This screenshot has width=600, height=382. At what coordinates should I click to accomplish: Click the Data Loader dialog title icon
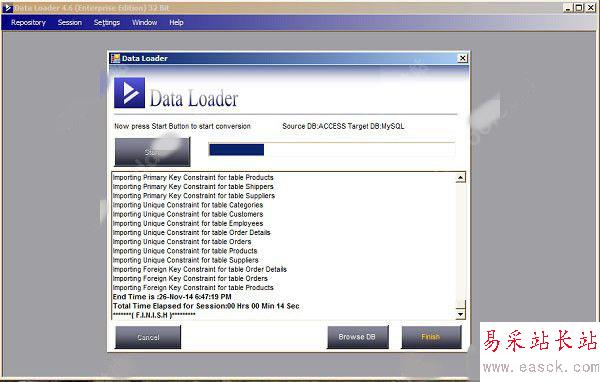coord(115,58)
